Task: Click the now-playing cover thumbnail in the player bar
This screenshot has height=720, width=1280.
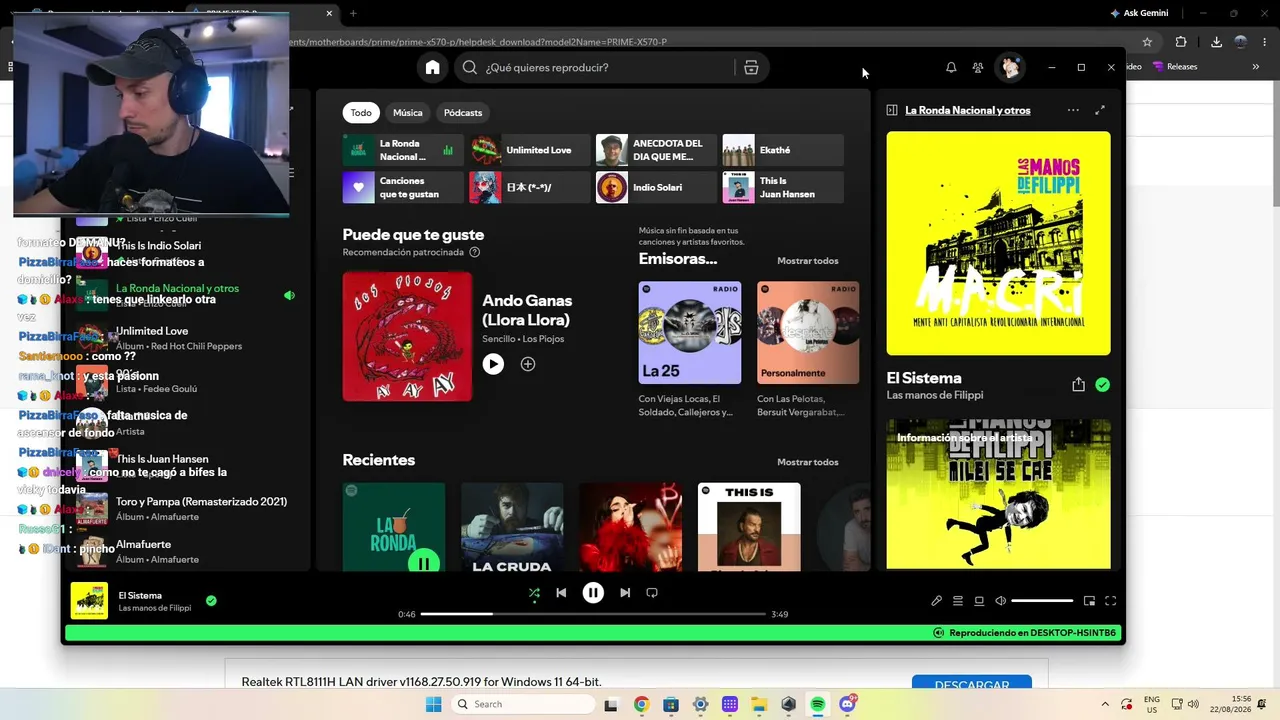Action: click(x=89, y=601)
